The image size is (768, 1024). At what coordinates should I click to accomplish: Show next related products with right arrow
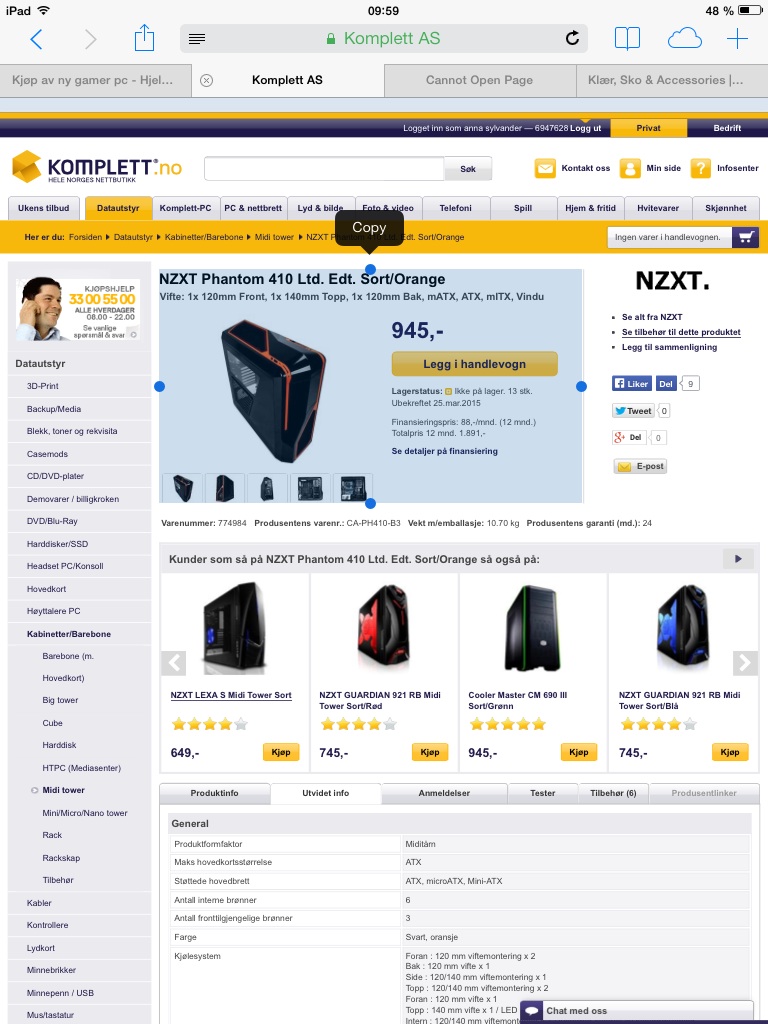coord(745,663)
